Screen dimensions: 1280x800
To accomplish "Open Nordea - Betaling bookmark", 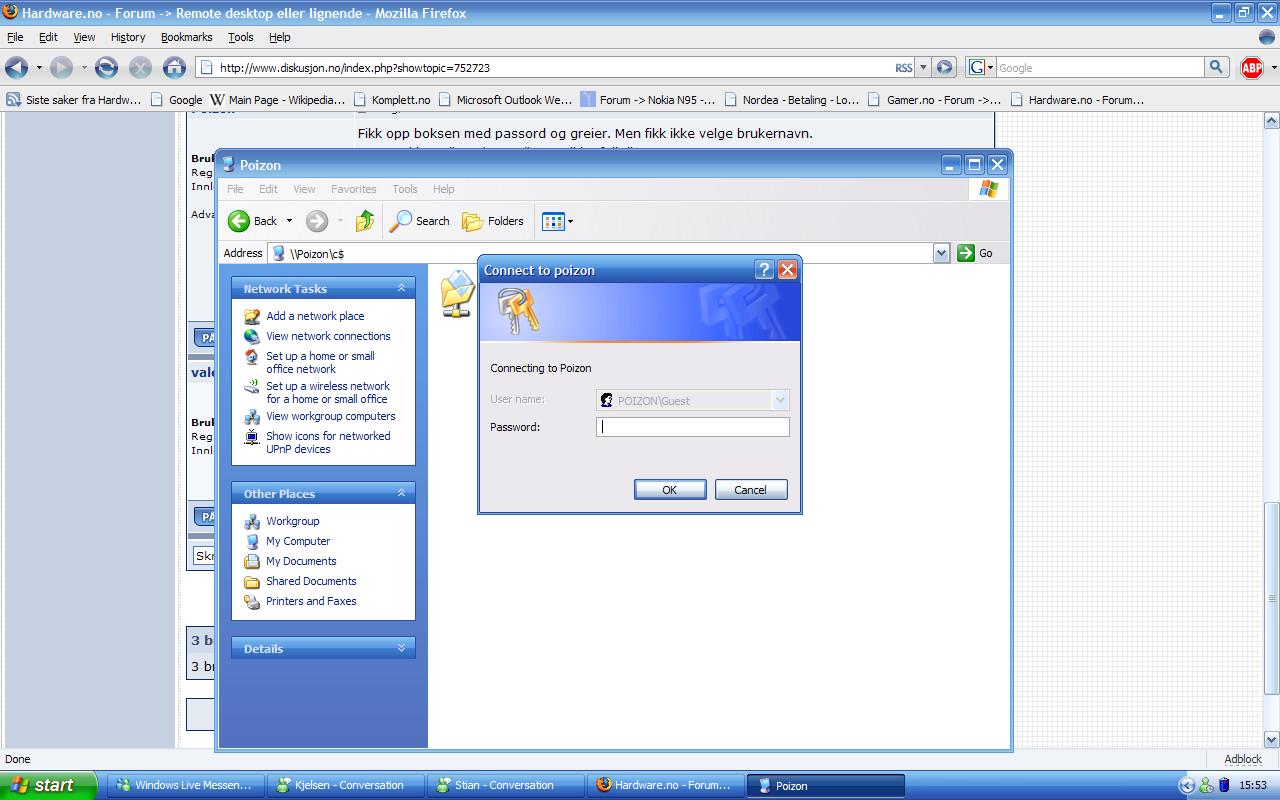I will [x=791, y=100].
